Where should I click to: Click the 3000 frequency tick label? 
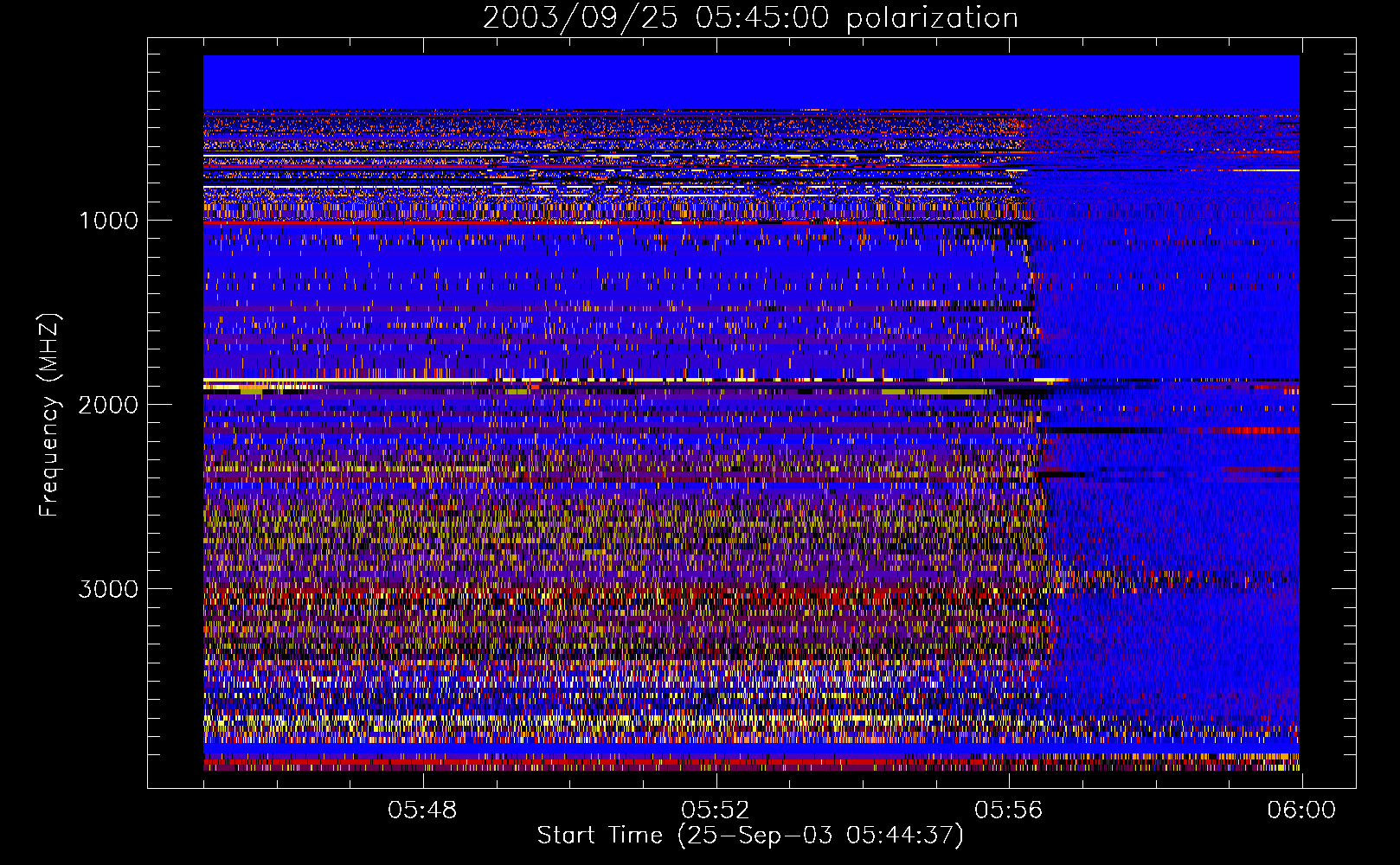pyautogui.click(x=109, y=589)
